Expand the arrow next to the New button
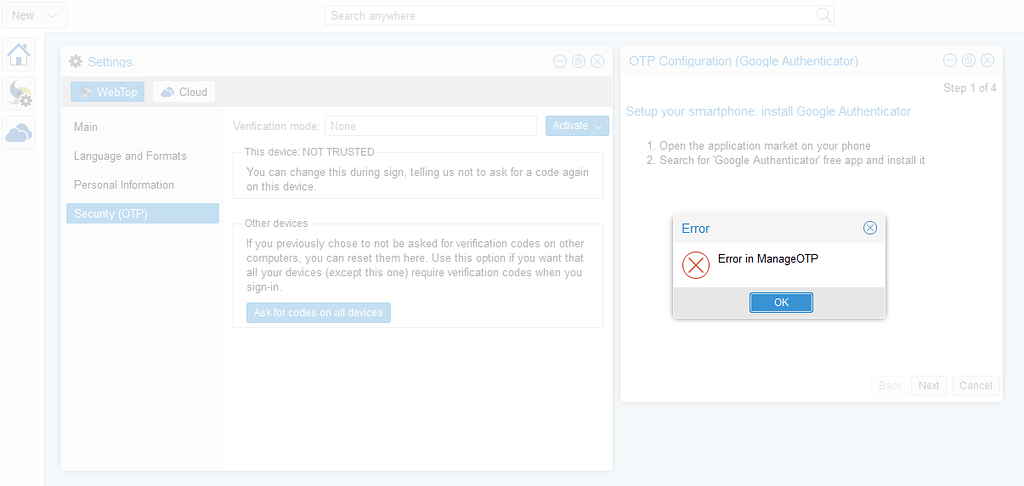Viewport: 1024px width, 486px height. click(x=55, y=15)
